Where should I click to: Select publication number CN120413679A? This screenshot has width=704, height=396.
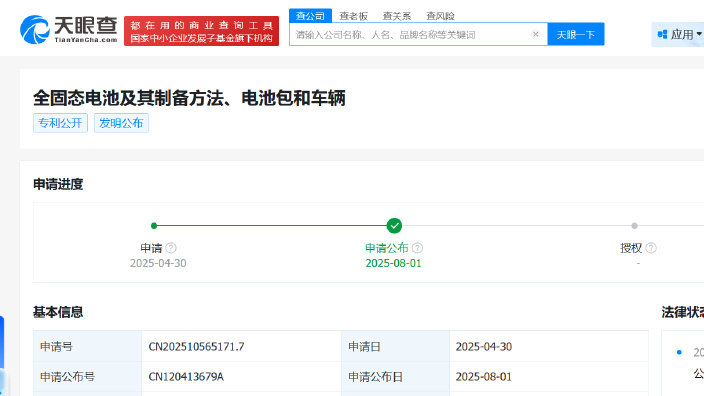coord(186,377)
